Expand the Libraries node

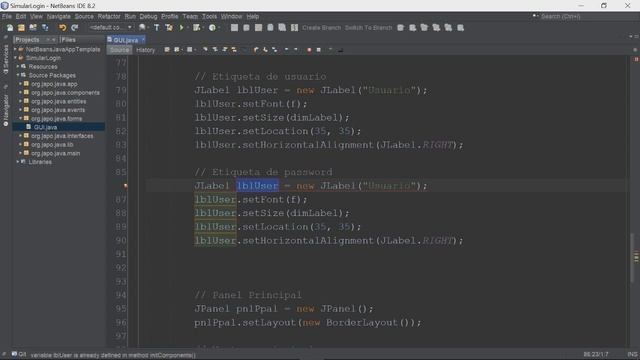[x=18, y=162]
